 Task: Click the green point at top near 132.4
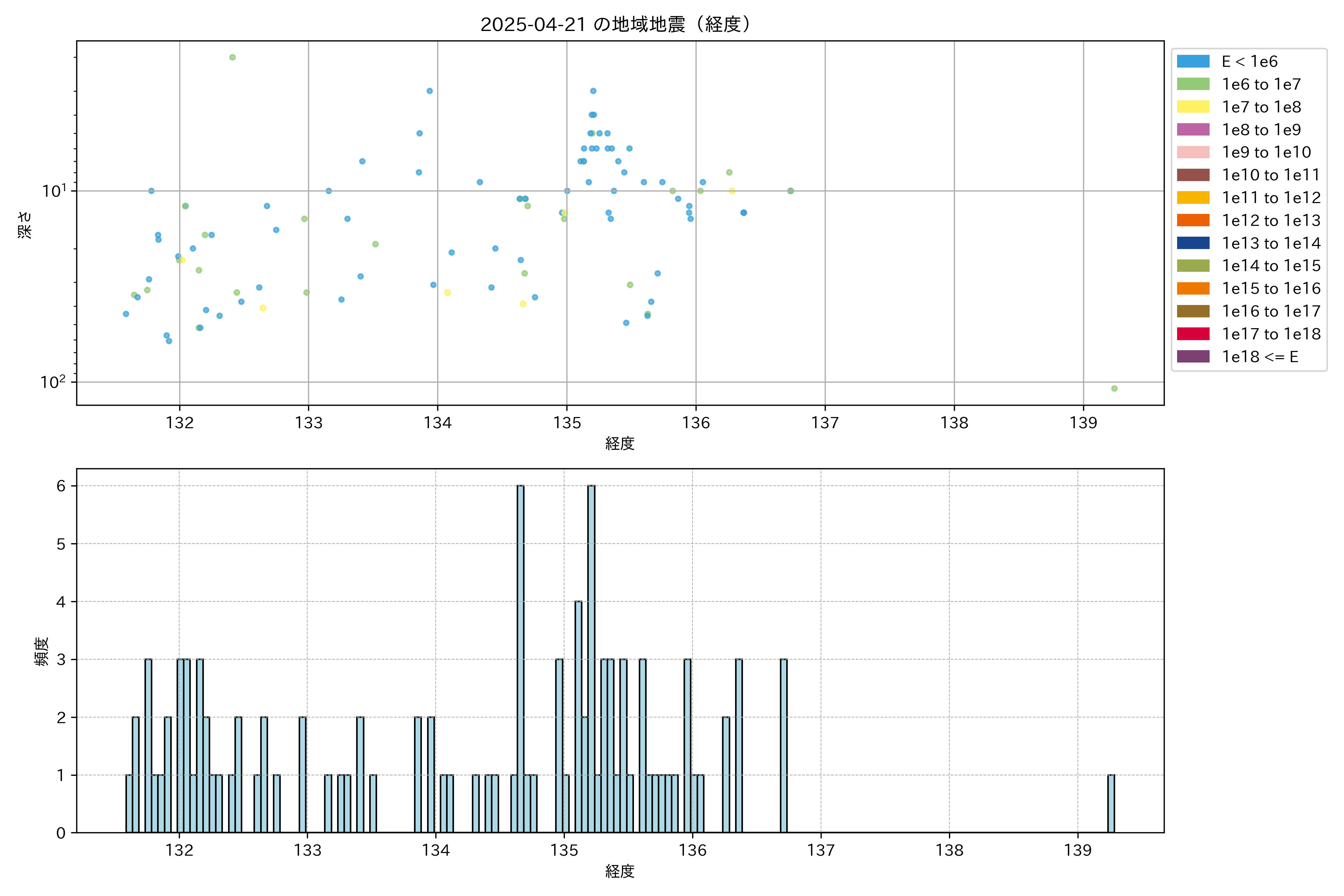(233, 57)
